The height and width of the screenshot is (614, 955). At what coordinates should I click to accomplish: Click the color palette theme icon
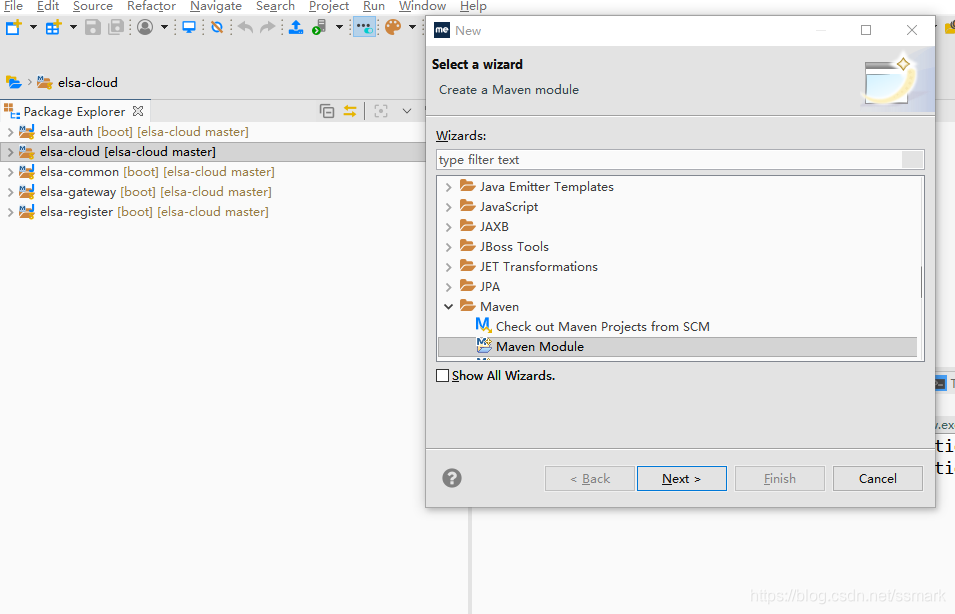[x=393, y=27]
